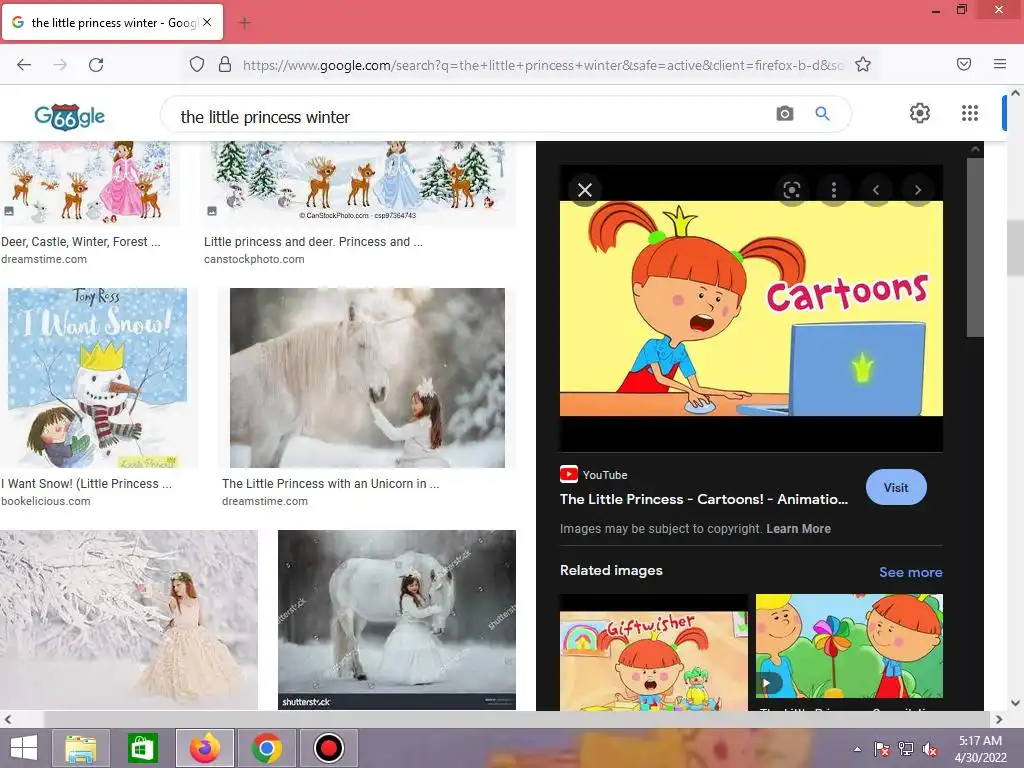This screenshot has width=1024, height=768.
Task: Click the horizontal scrollbar right arrow
Action: tap(999, 720)
